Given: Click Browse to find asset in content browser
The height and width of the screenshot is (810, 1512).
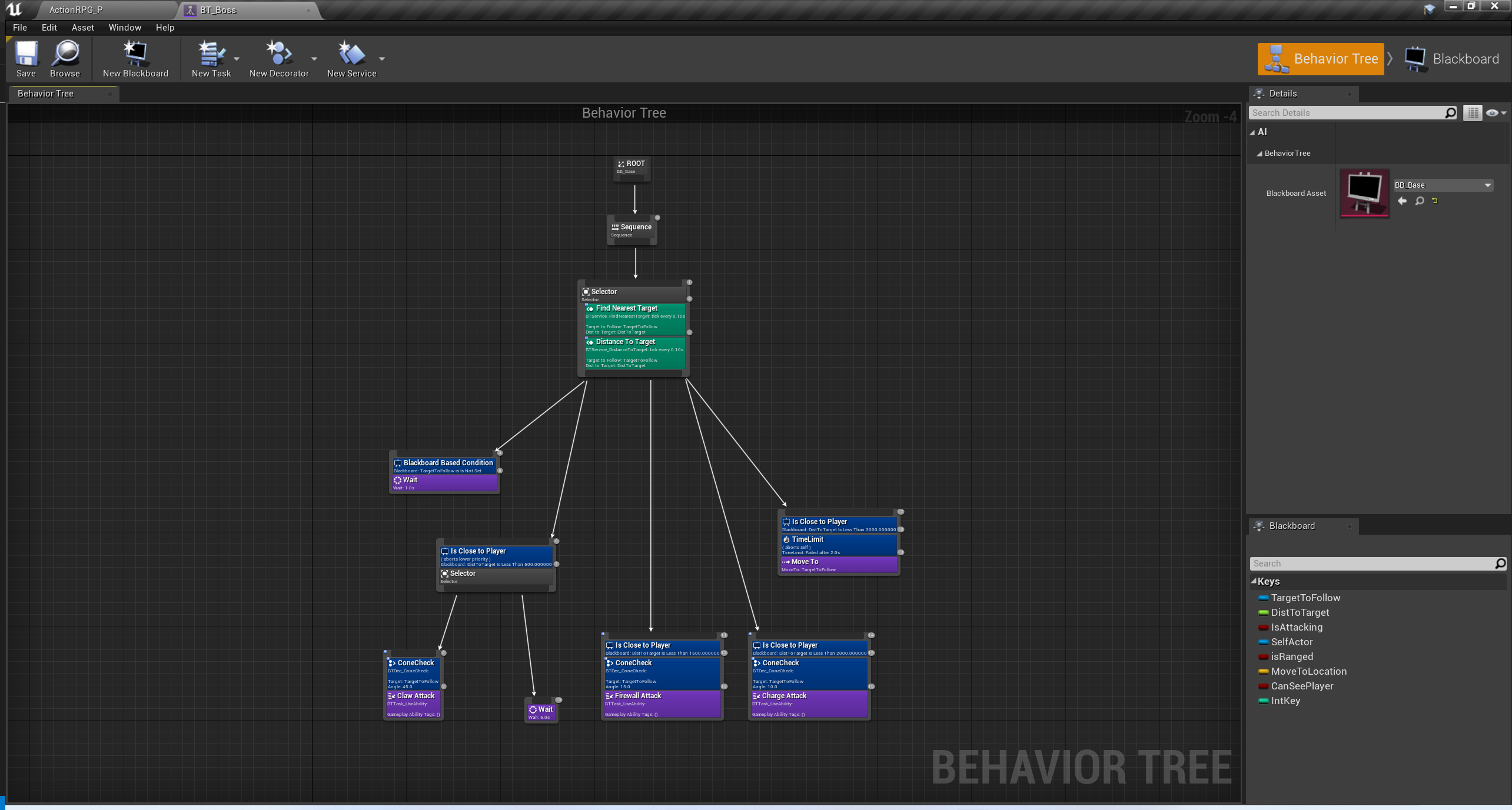Looking at the screenshot, I should coord(65,58).
